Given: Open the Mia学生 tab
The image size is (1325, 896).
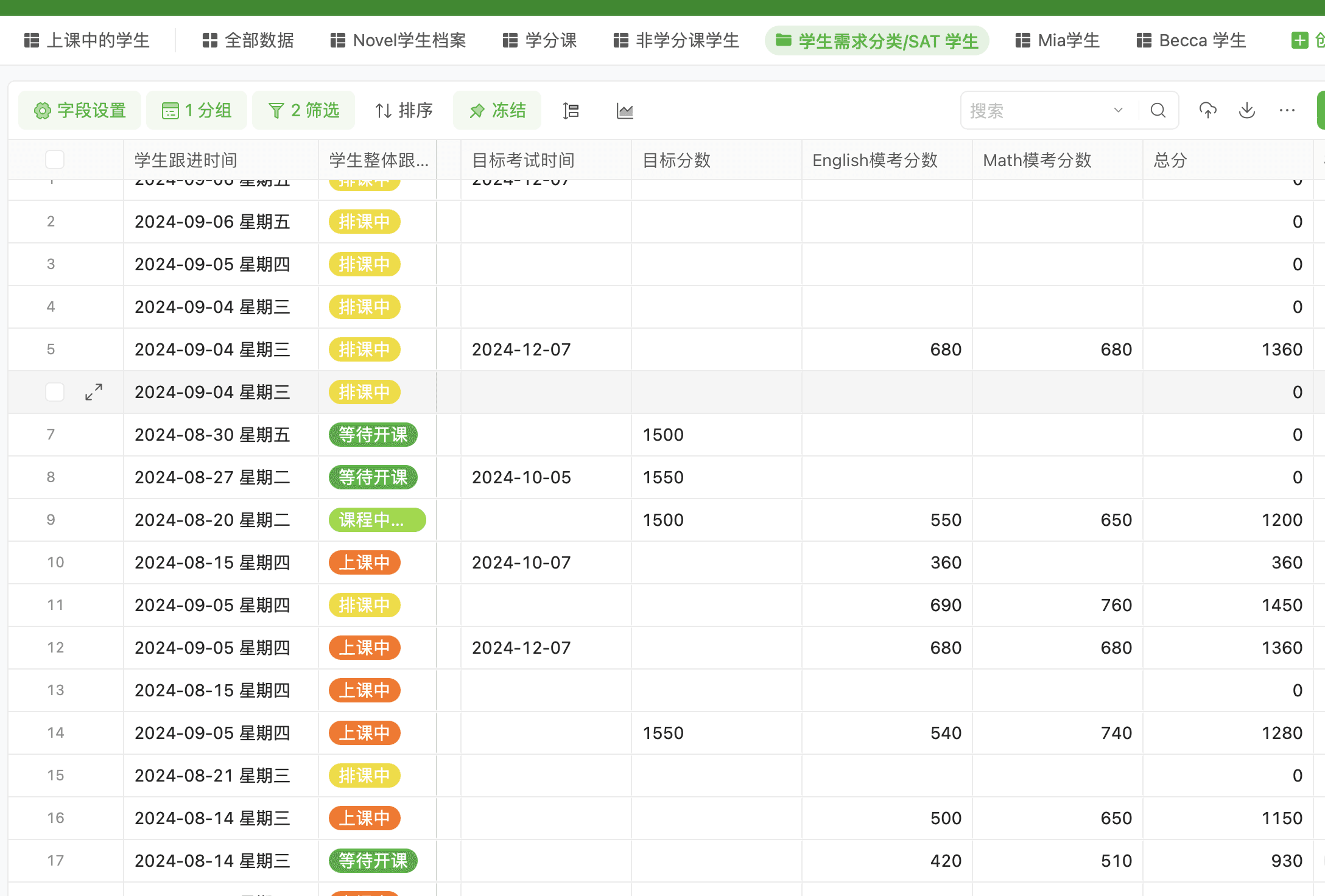Looking at the screenshot, I should (x=1058, y=41).
